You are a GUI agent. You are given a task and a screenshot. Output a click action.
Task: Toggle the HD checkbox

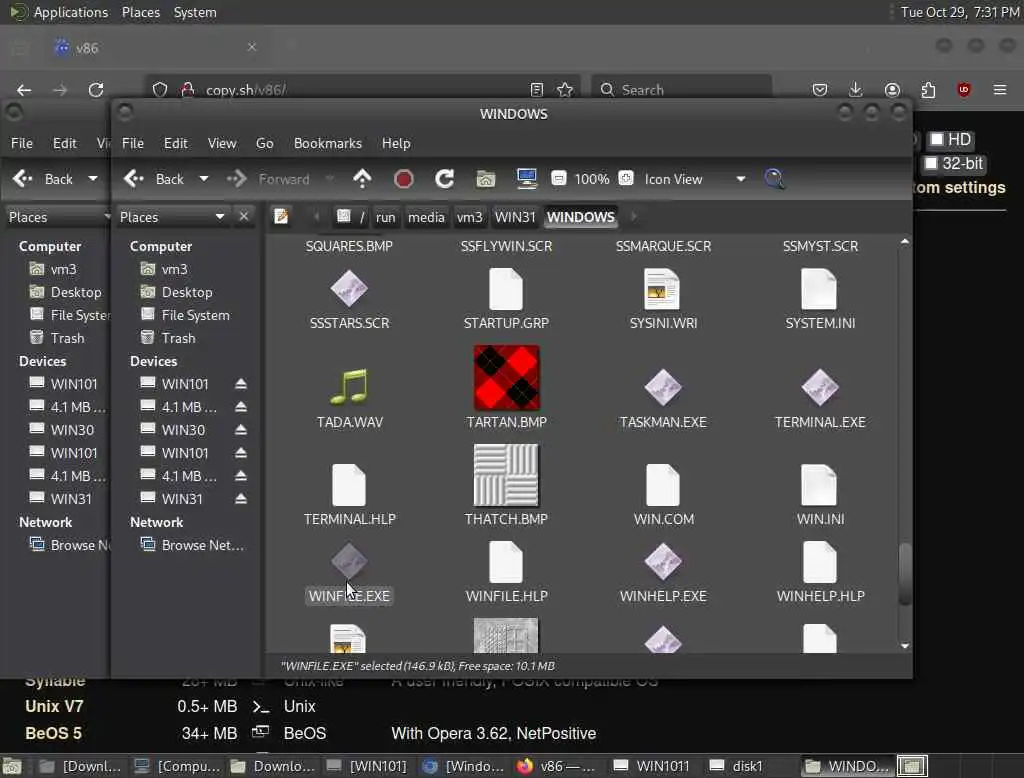tap(936, 139)
